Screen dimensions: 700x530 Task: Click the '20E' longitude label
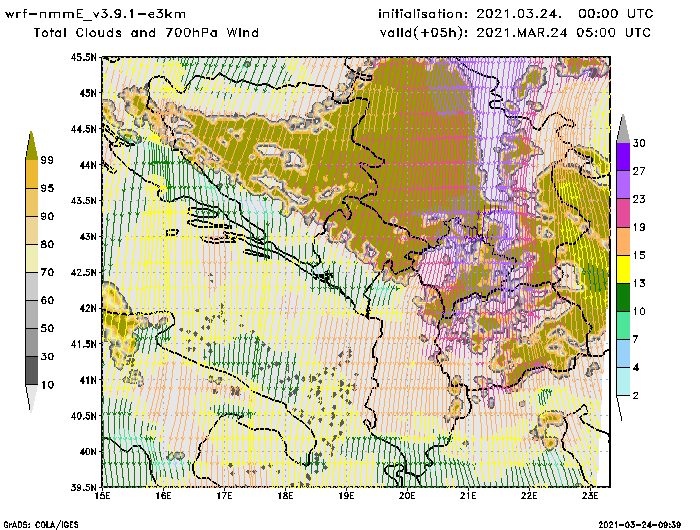point(407,496)
